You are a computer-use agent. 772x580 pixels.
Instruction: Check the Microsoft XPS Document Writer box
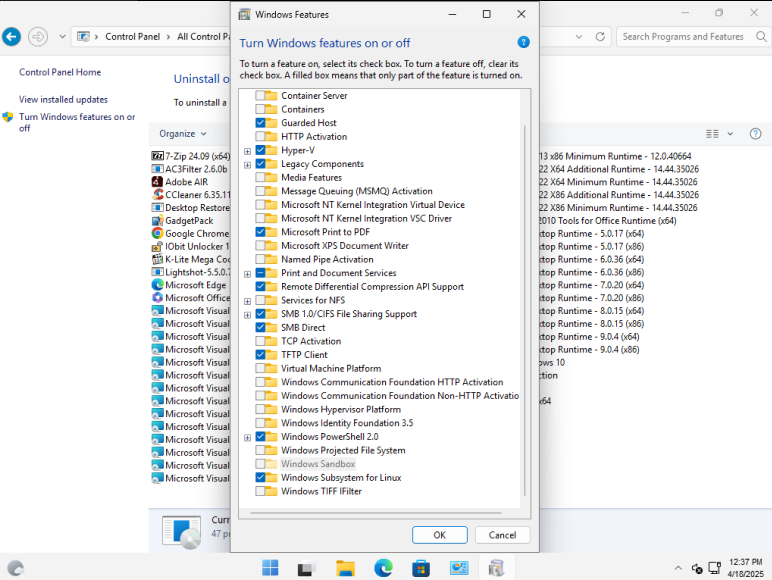point(260,246)
